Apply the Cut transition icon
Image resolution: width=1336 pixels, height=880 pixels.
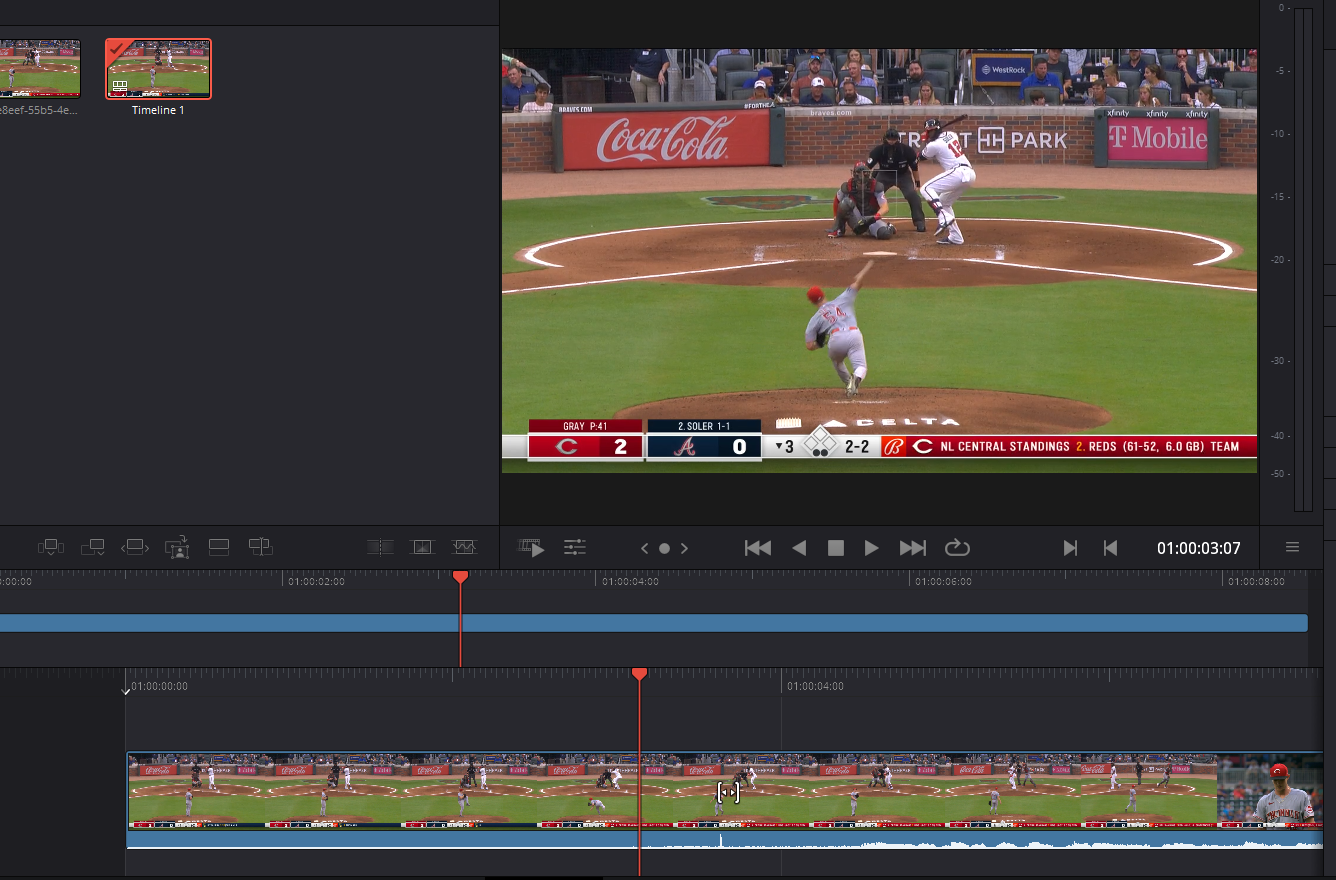pos(380,547)
